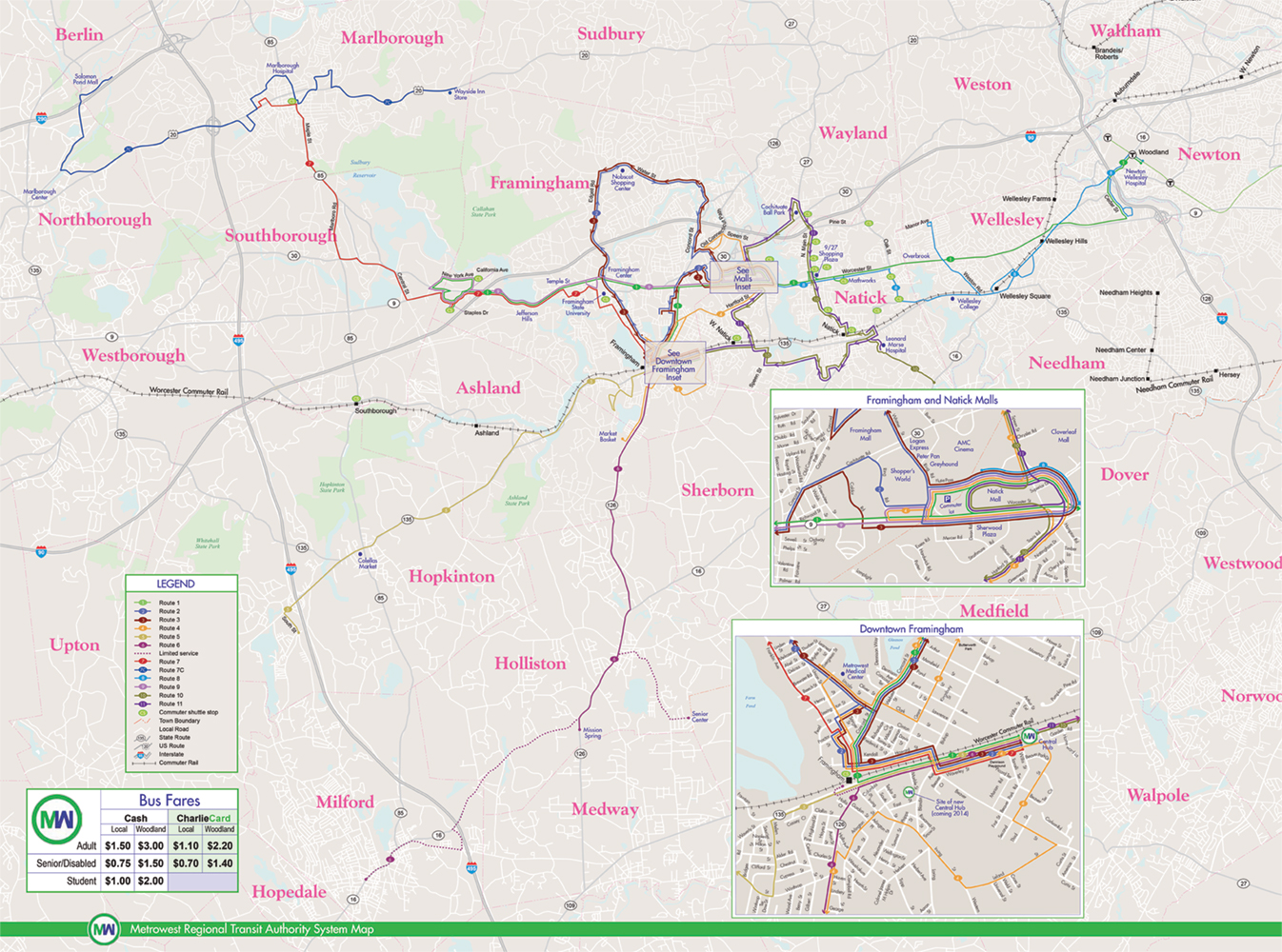Click the Bus Fares table heading

[x=170, y=801]
